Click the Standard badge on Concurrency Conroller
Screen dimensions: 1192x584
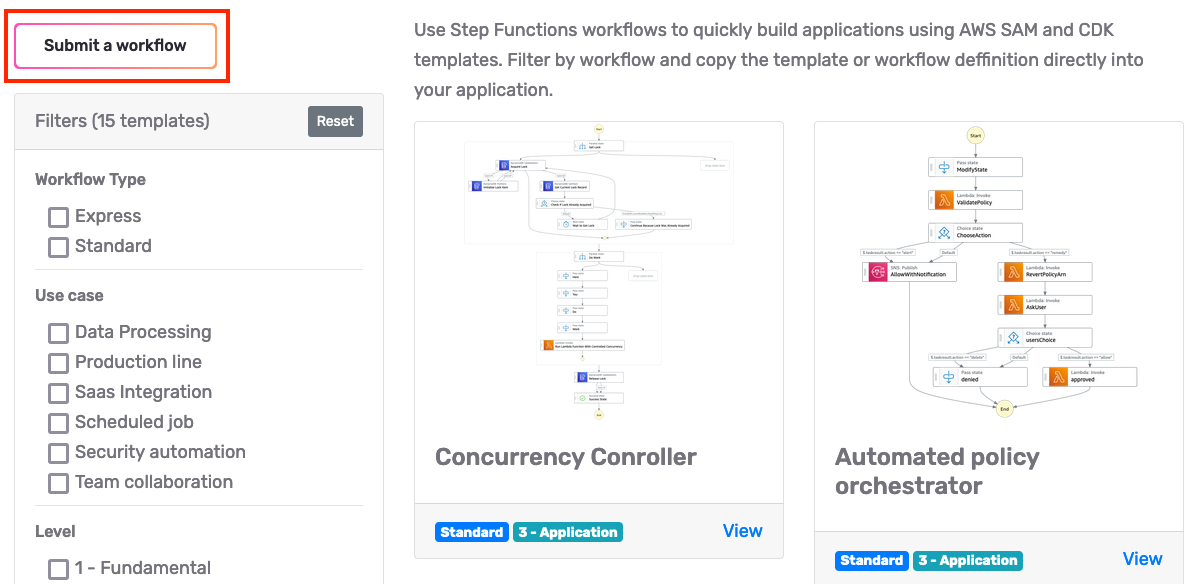point(471,532)
